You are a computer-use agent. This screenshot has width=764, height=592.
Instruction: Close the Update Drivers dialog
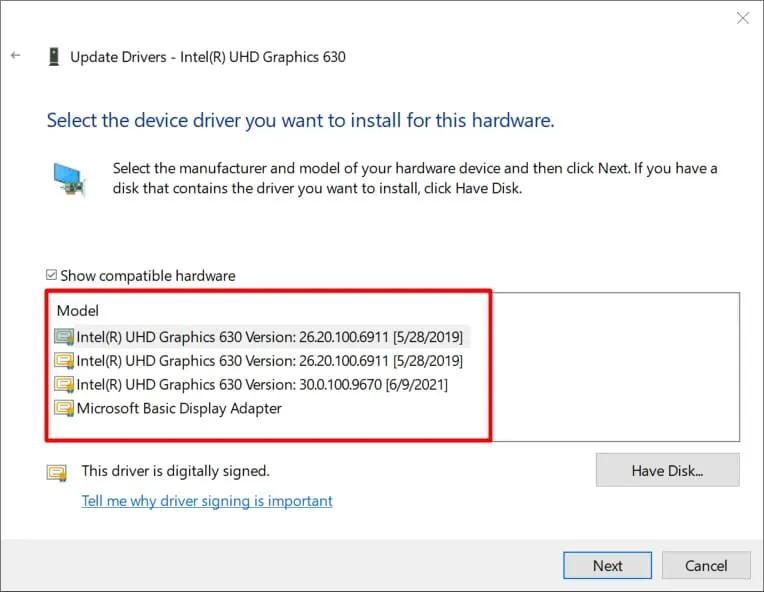(x=743, y=19)
